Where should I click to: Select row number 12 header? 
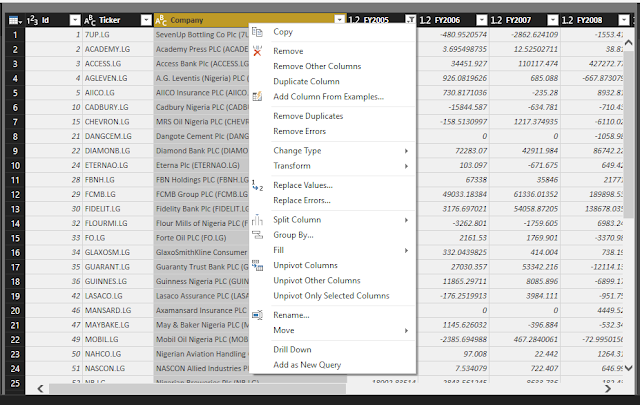16,195
